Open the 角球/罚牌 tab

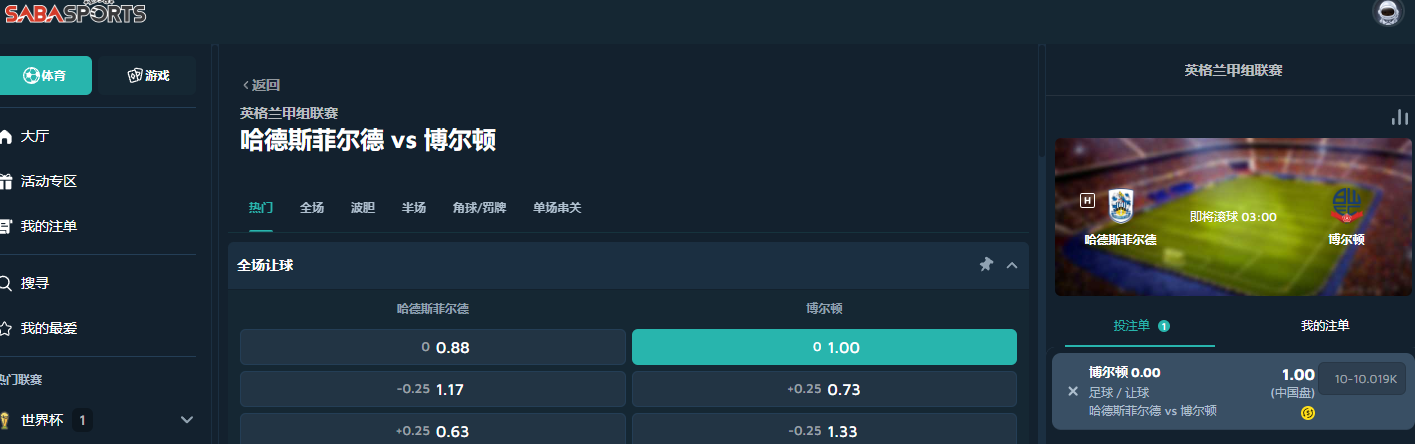coord(479,208)
